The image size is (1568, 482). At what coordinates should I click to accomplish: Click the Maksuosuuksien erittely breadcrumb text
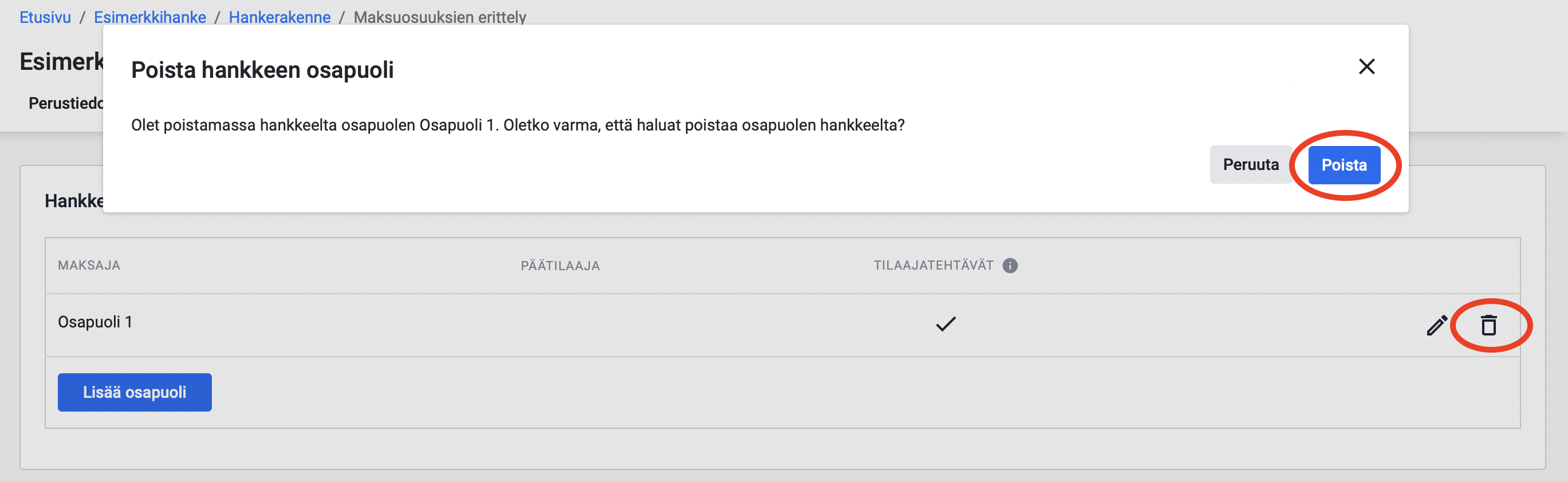click(x=439, y=17)
